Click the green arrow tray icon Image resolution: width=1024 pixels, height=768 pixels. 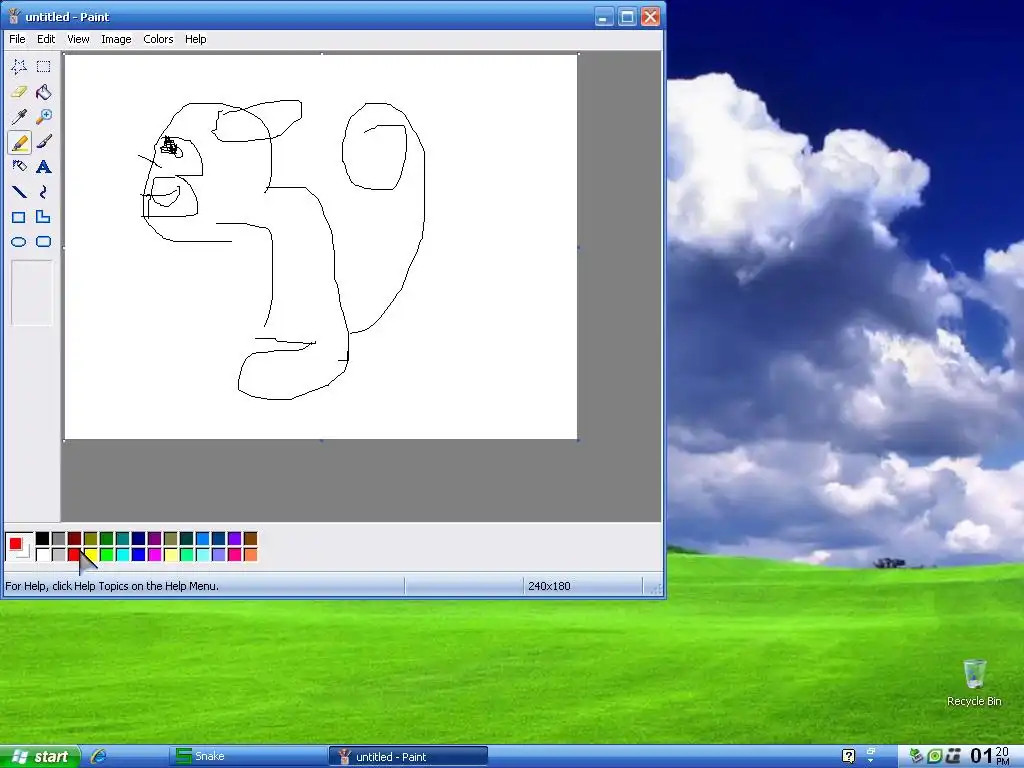point(916,756)
